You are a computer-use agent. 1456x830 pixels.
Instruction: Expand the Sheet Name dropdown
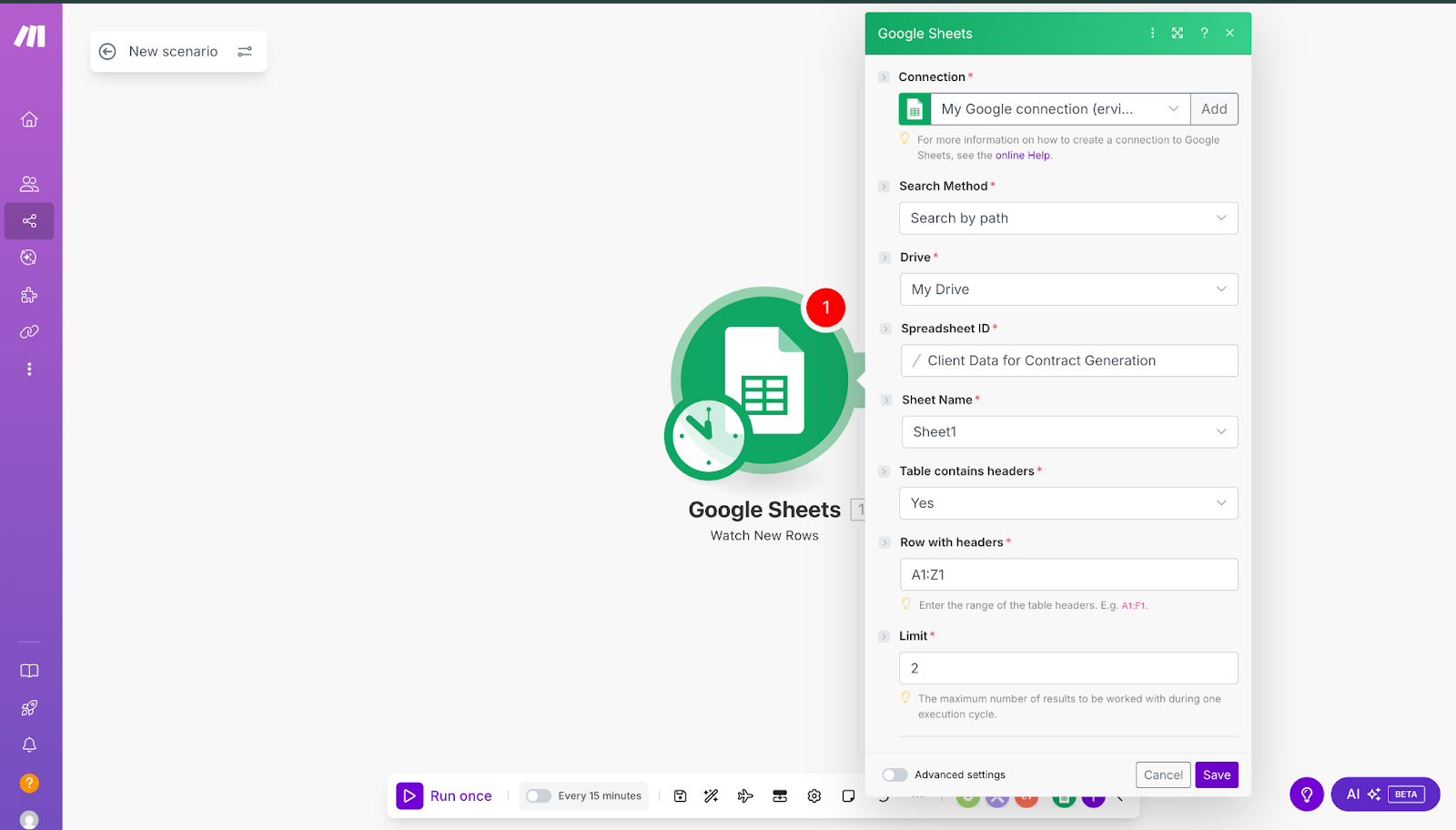click(x=1068, y=432)
